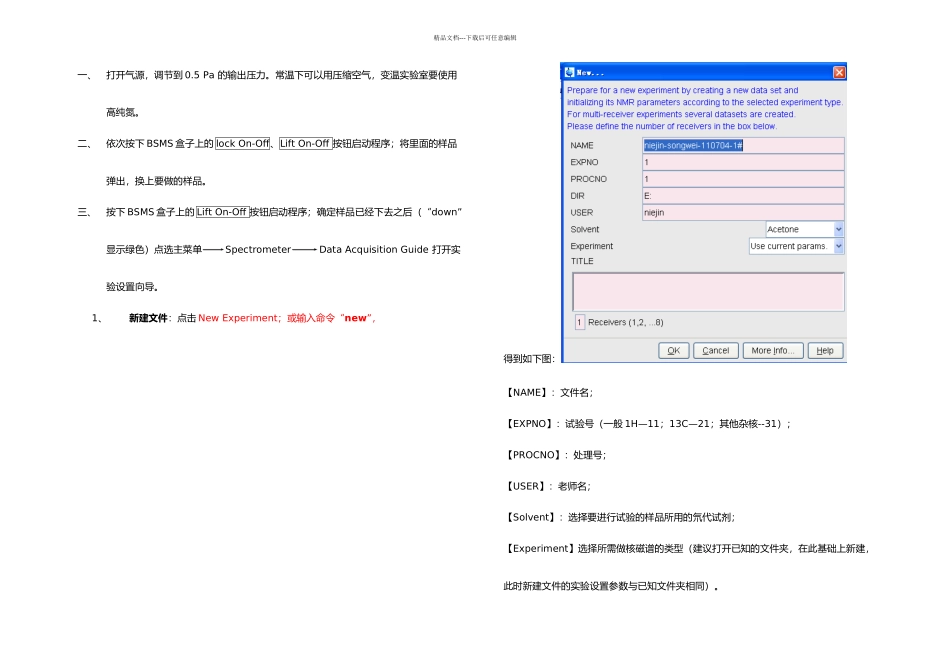Select the Use current params combo box
The height and width of the screenshot is (672, 950).
[x=796, y=246]
